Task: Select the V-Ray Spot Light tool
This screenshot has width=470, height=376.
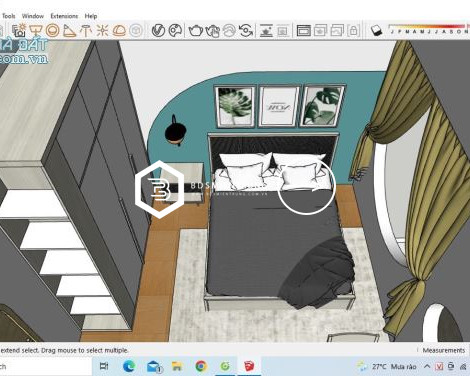Action: coord(70,31)
